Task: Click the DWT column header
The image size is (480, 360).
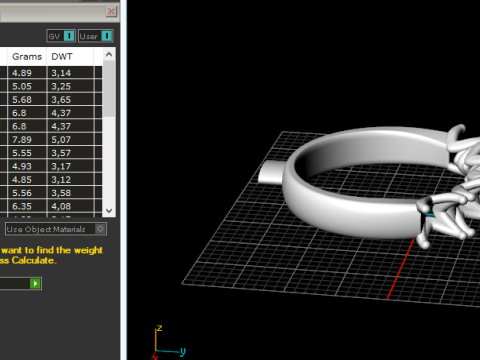Action: (x=70, y=57)
